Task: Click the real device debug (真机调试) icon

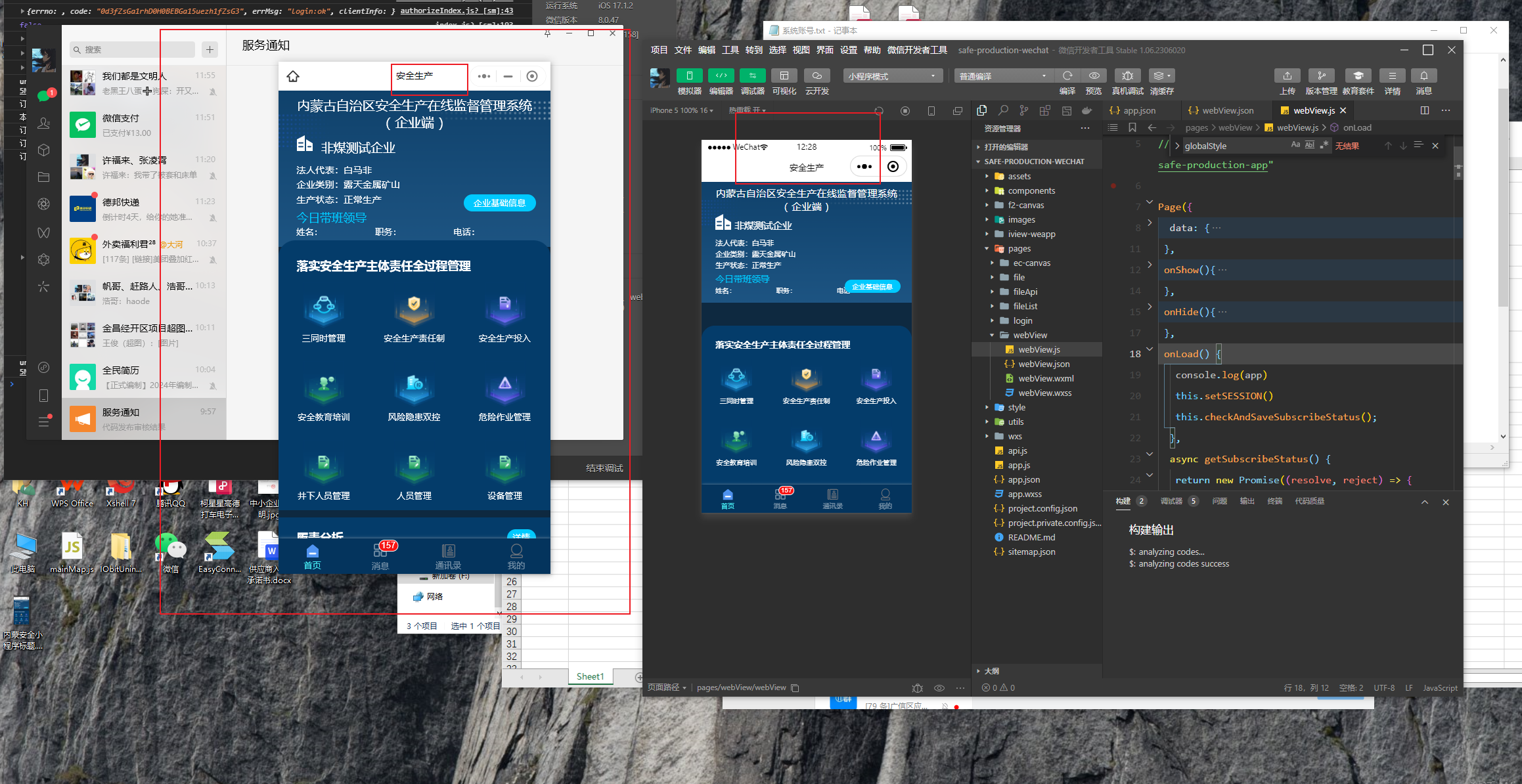Action: pyautogui.click(x=1127, y=76)
